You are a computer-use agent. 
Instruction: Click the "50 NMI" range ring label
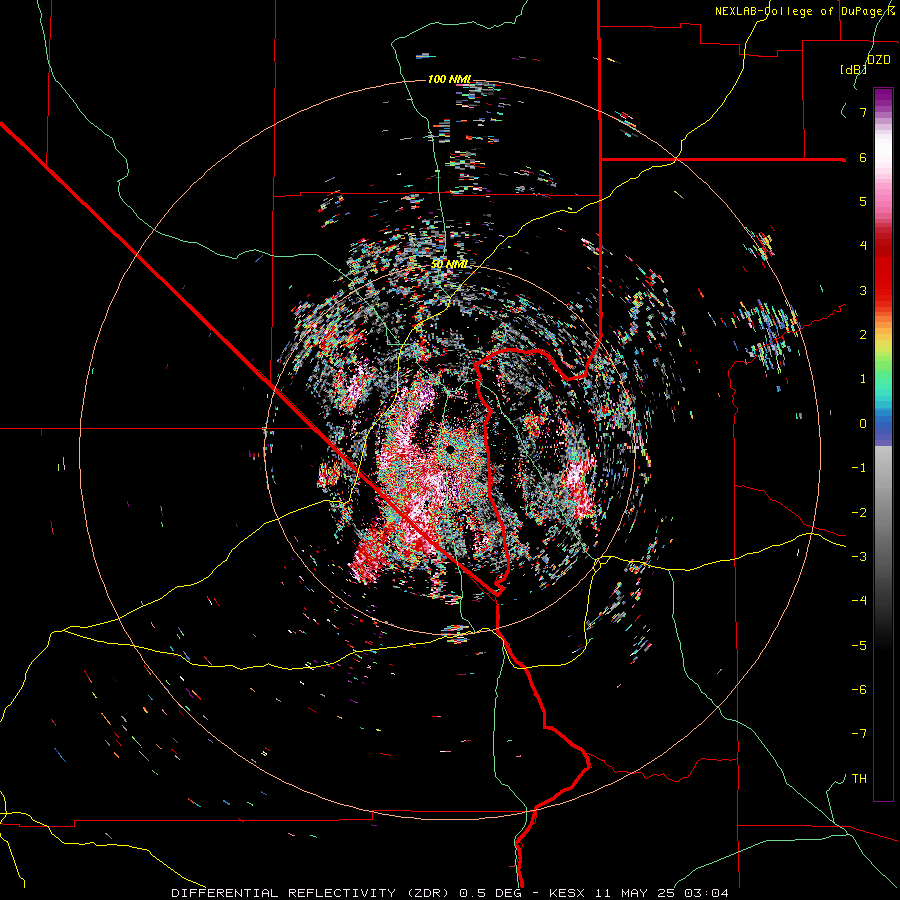coord(449,264)
